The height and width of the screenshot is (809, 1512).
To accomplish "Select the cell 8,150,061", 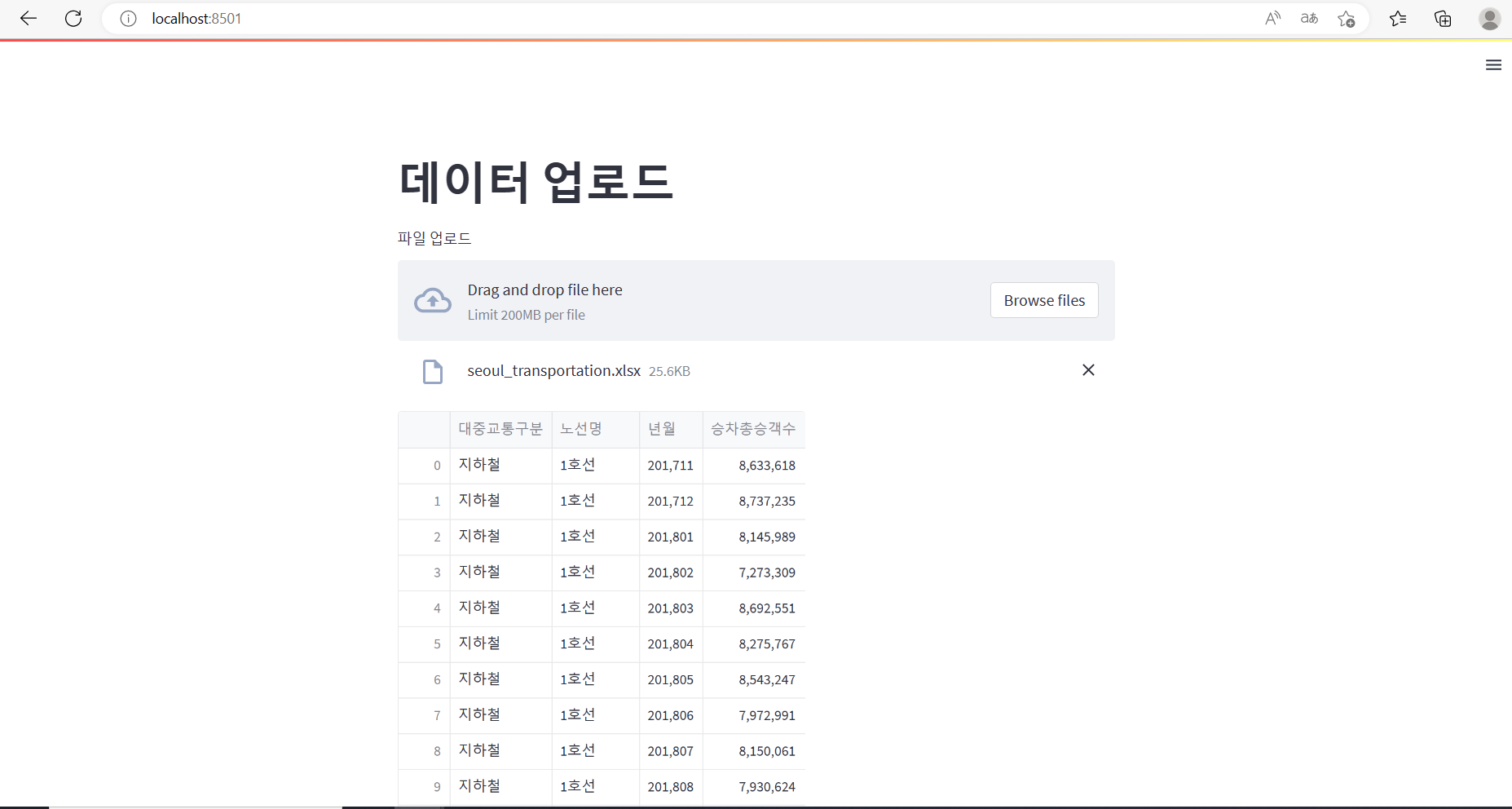I will point(754,751).
